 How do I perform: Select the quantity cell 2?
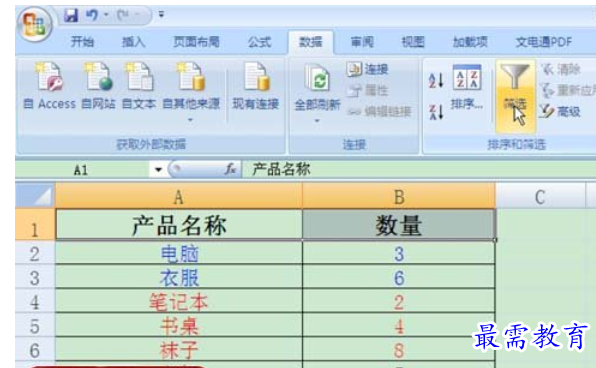[399, 302]
